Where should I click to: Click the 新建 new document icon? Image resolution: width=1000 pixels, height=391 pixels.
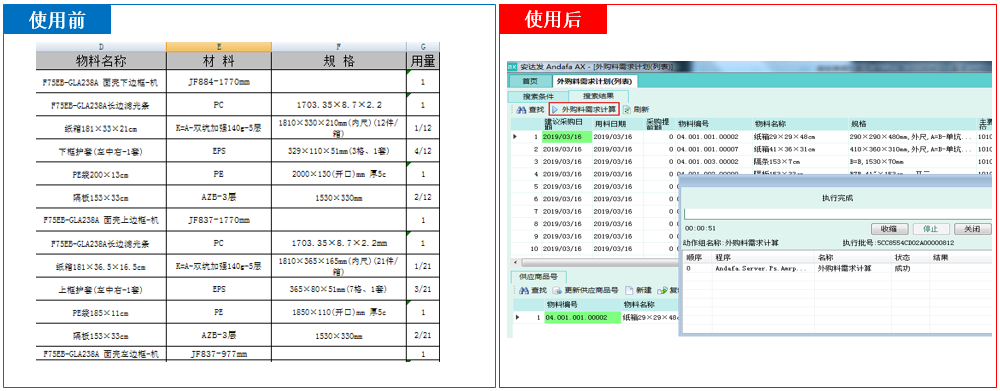(628, 290)
